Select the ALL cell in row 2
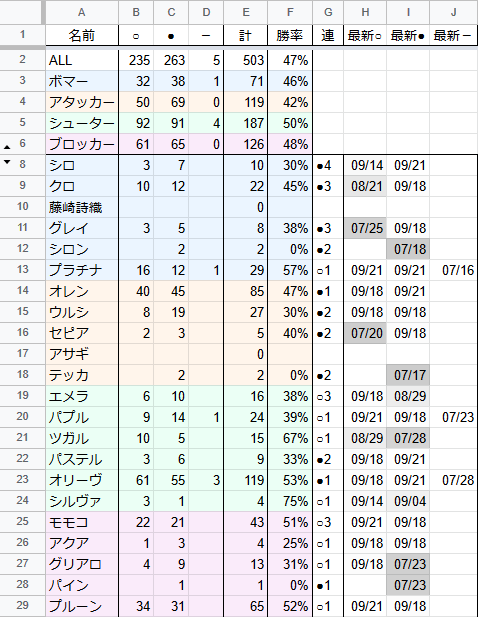This screenshot has height=617, width=478. [82, 60]
